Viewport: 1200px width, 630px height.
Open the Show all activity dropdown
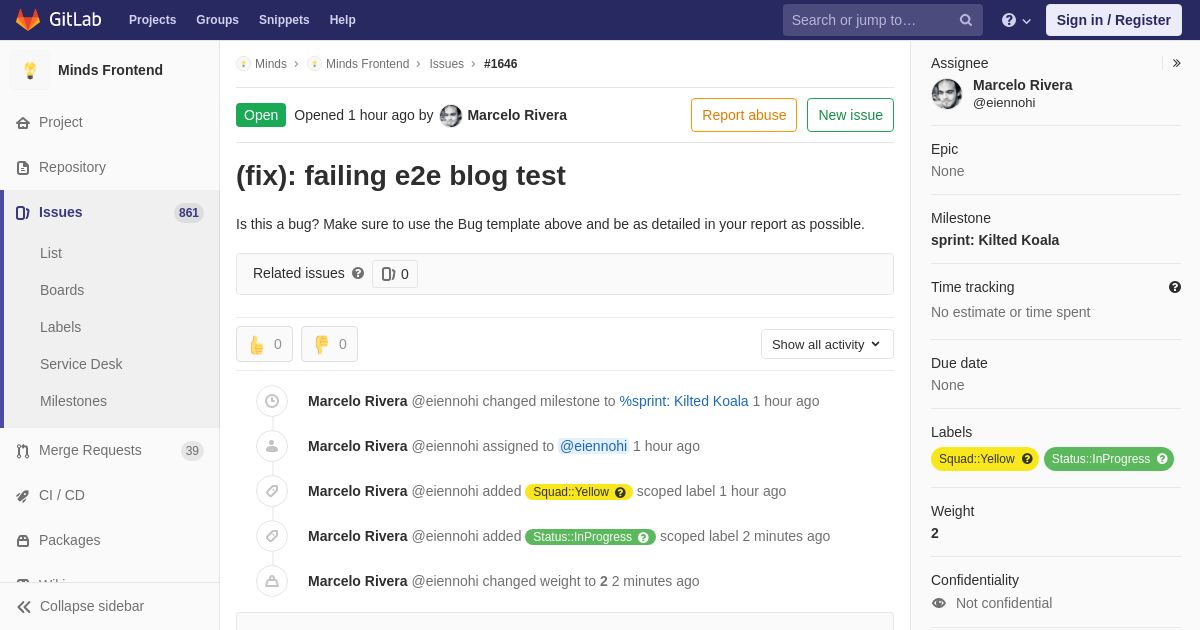click(x=827, y=344)
